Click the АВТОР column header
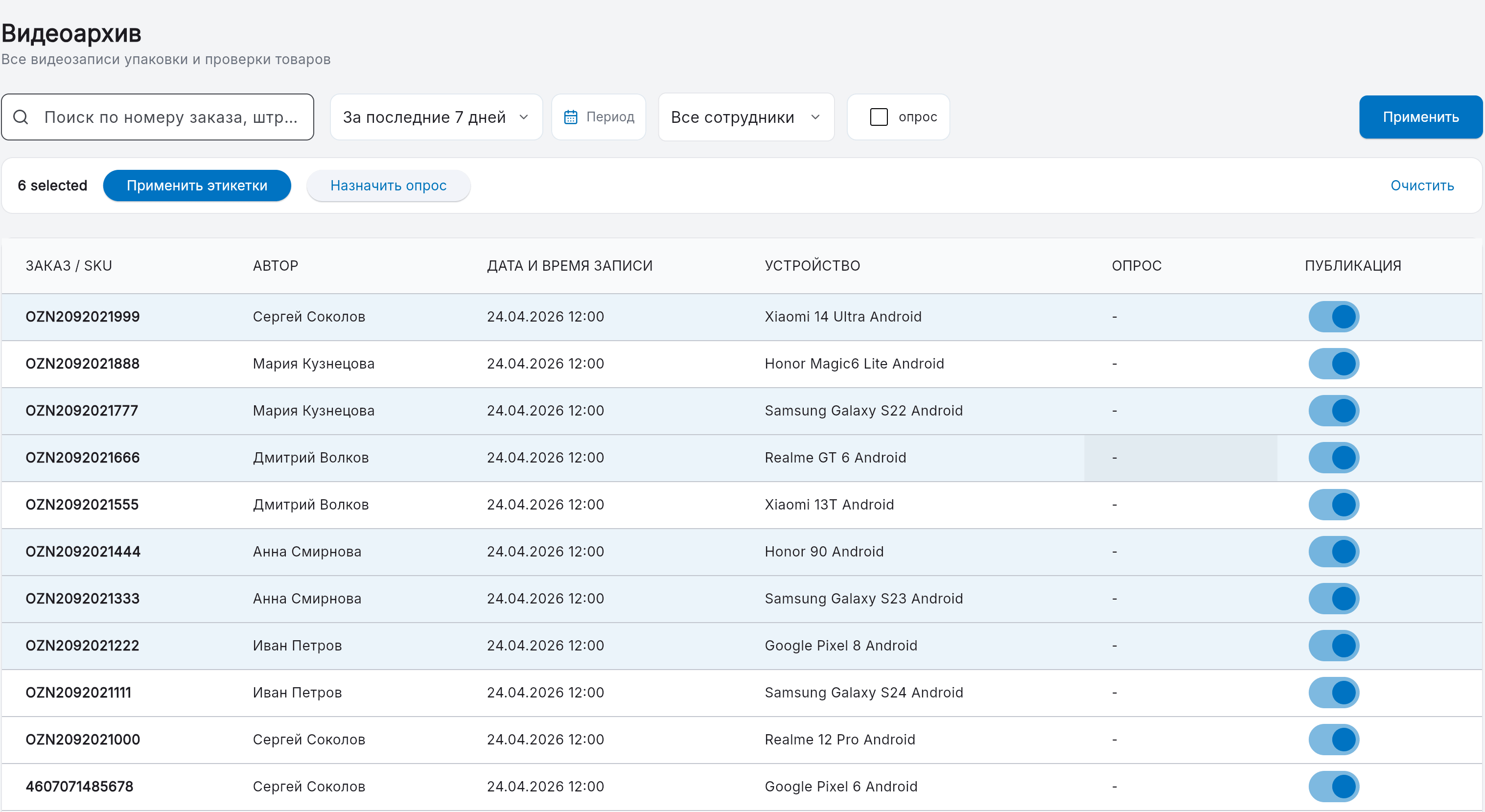1485x812 pixels. [x=275, y=266]
